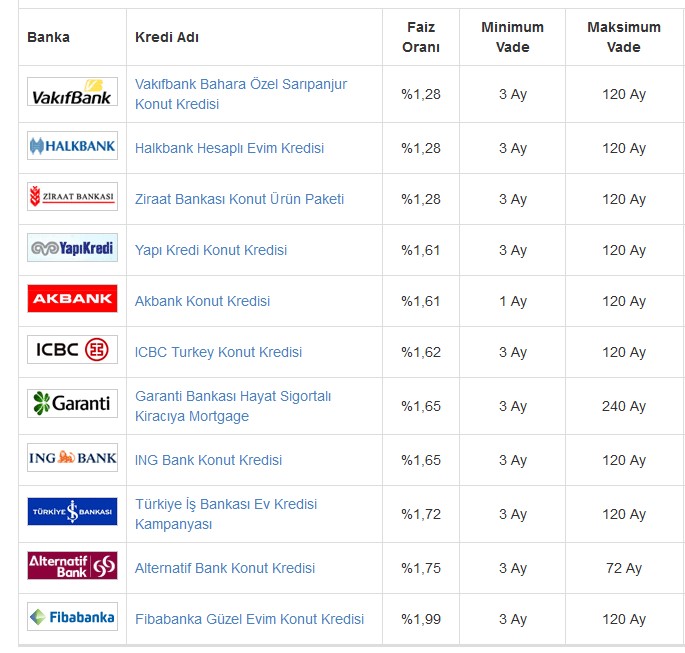Screen dimensions: 685x653
Task: Open the Türkiye İş Bankası logo
Action: (73, 511)
